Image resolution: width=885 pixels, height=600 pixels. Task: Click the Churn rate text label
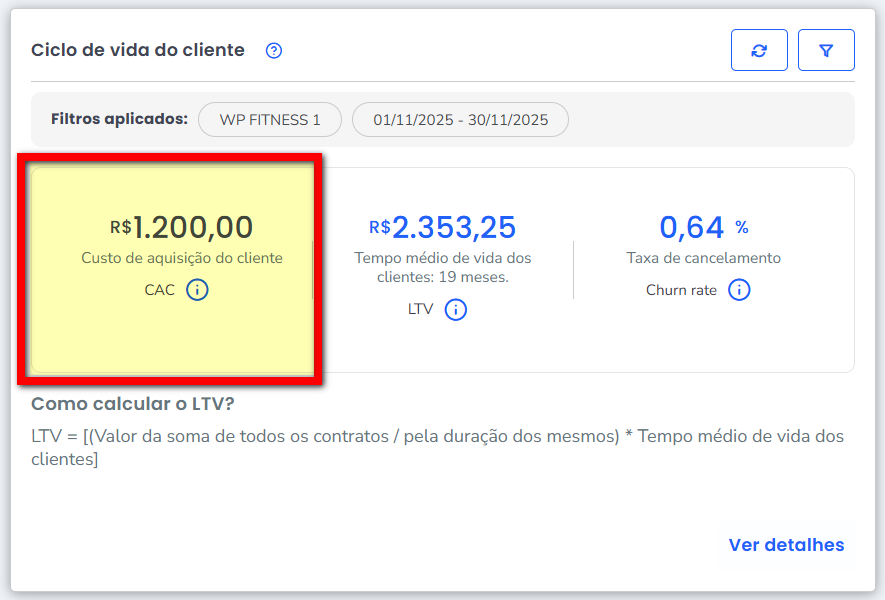(x=681, y=290)
